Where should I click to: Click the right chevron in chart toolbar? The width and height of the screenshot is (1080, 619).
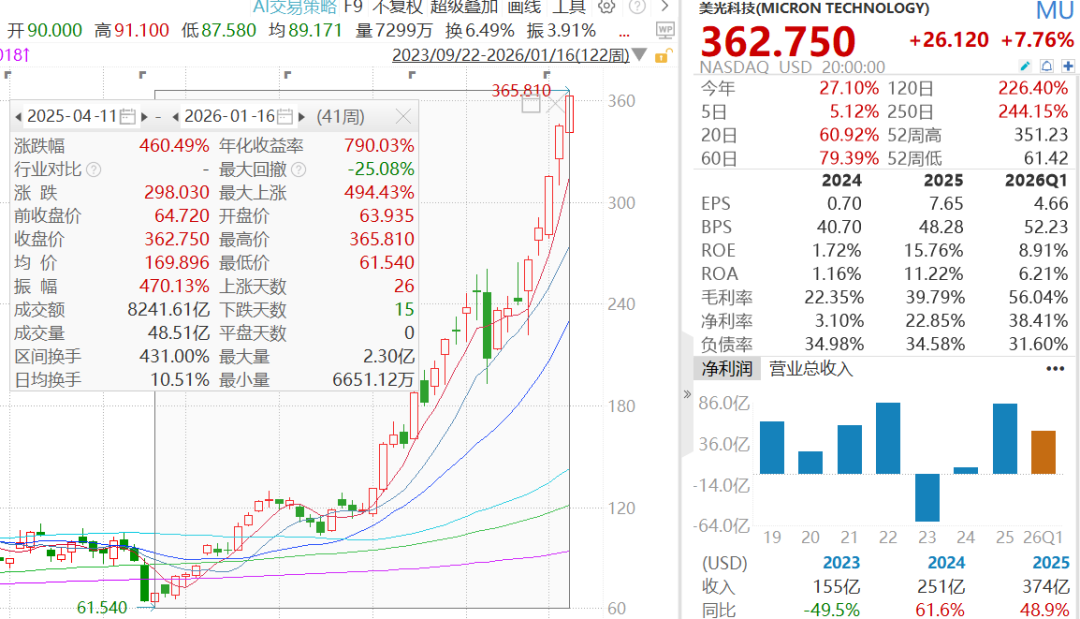[x=665, y=6]
